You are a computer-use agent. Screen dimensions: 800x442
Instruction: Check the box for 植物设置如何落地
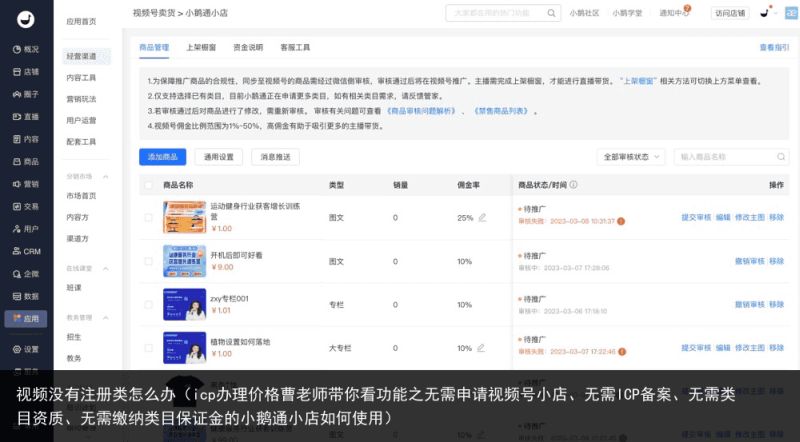tap(148, 348)
